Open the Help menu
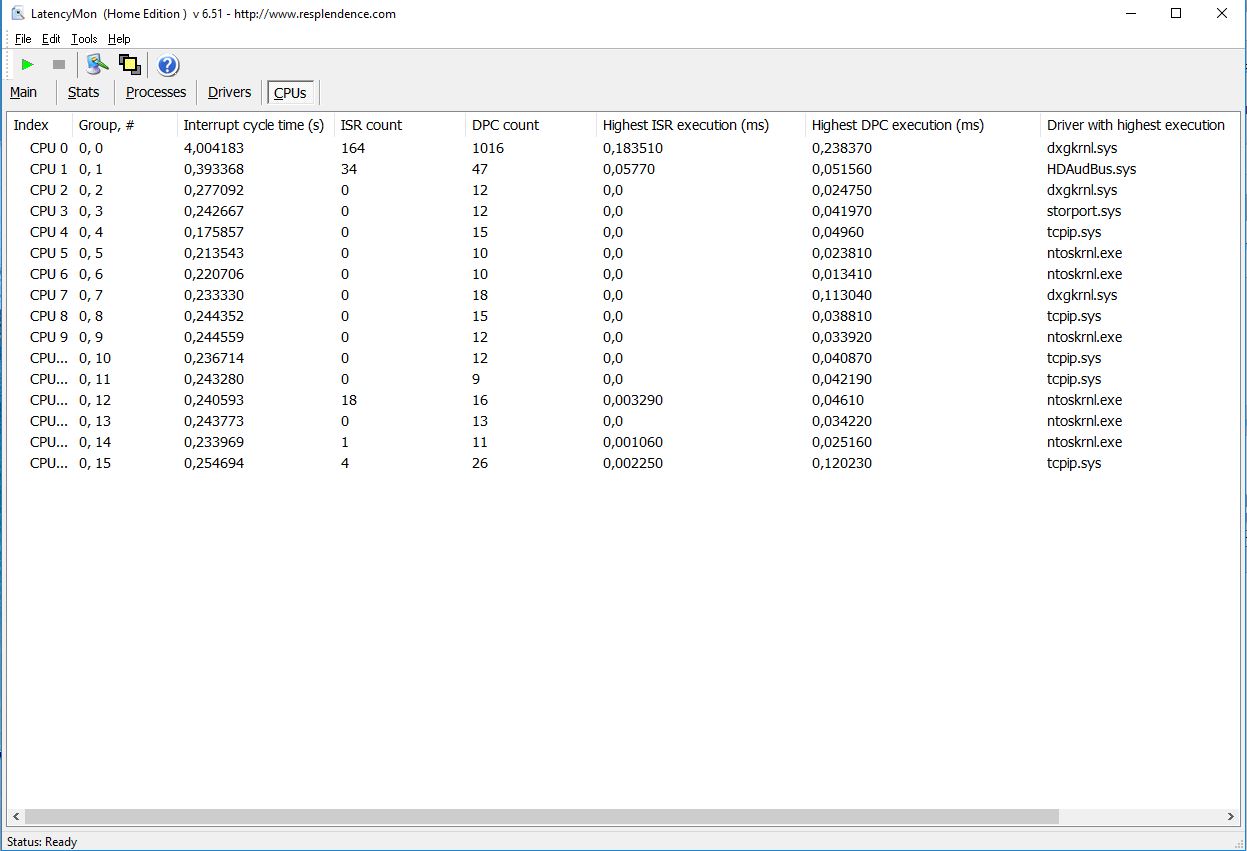This screenshot has height=851, width=1247. point(119,39)
